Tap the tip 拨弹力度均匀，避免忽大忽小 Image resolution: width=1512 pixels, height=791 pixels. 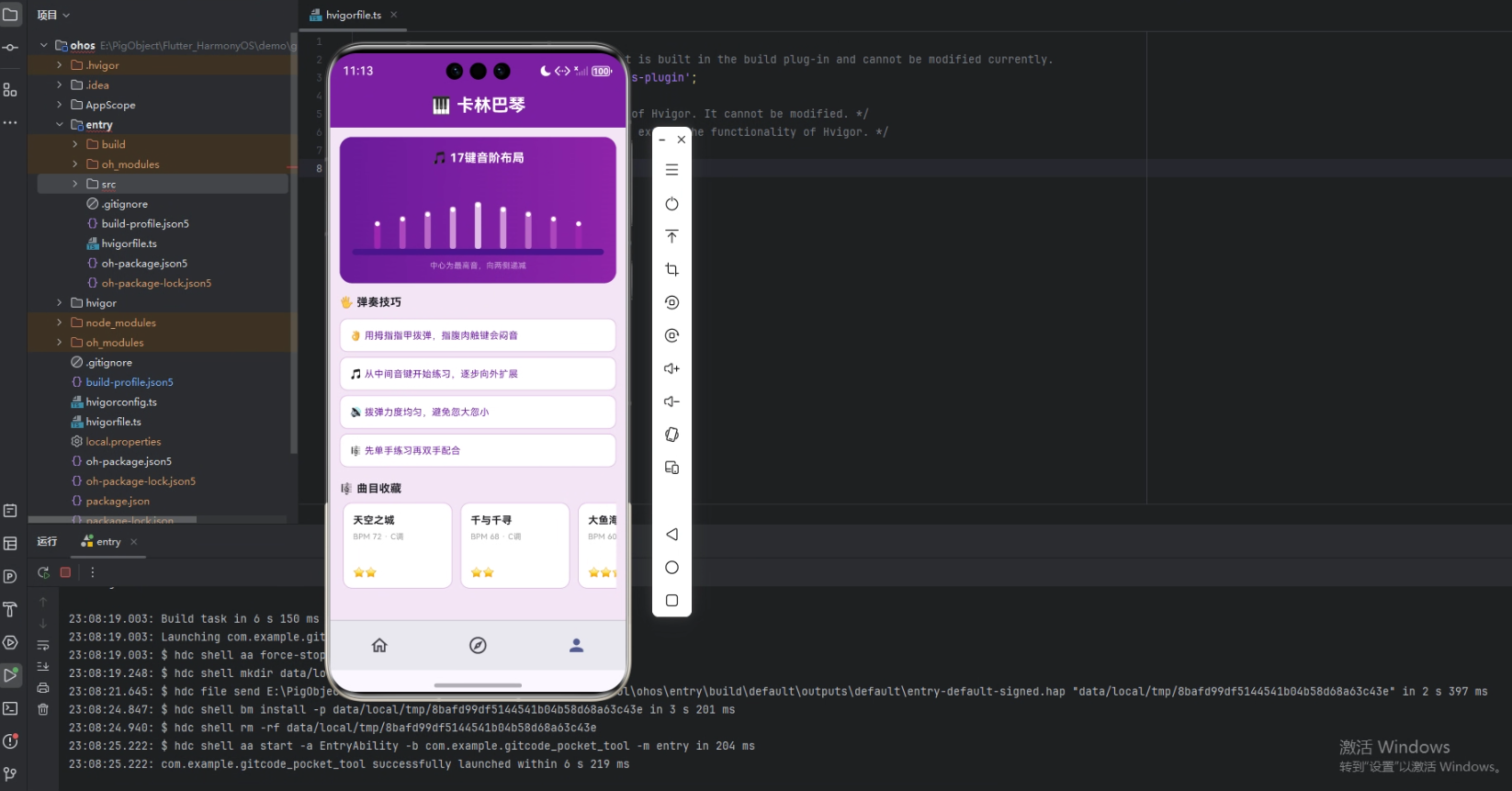[478, 412]
